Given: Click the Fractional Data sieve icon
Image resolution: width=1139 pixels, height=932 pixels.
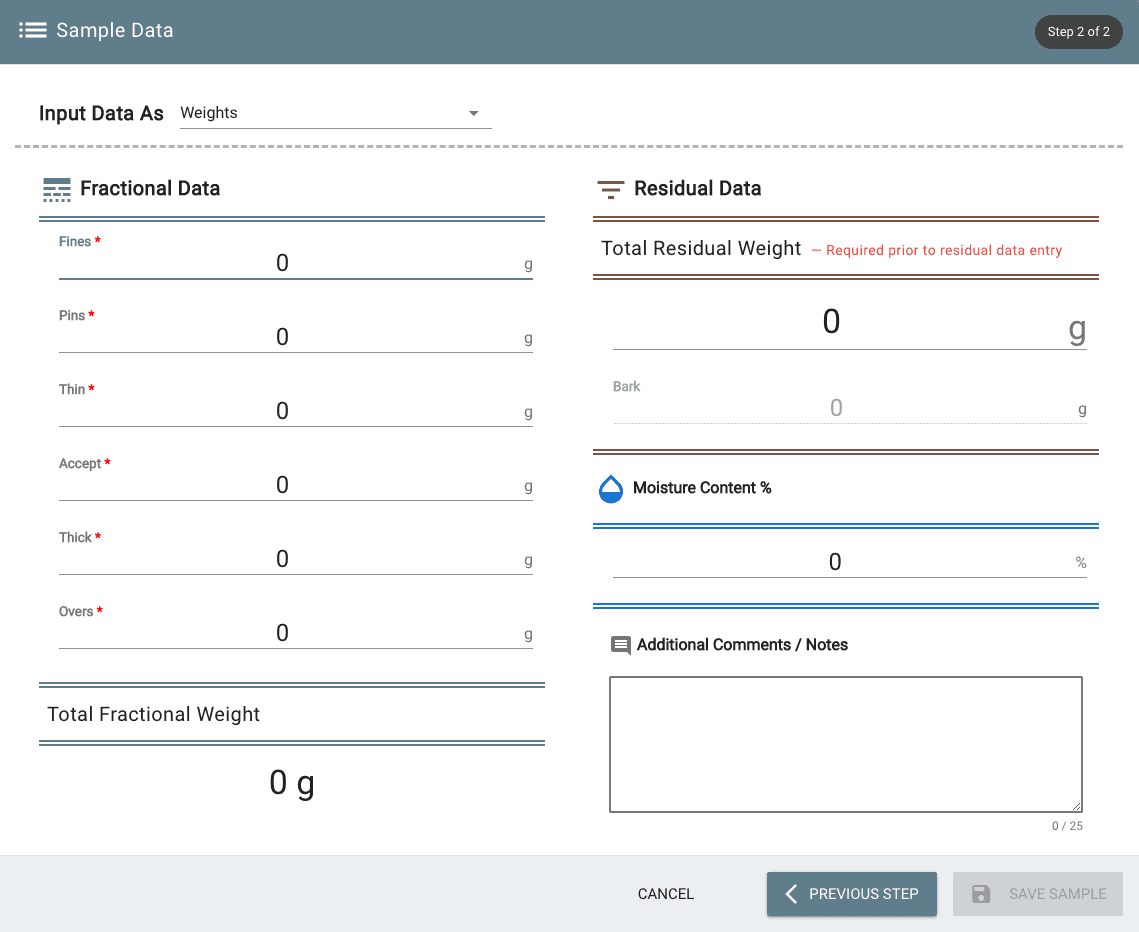Looking at the screenshot, I should tap(57, 189).
